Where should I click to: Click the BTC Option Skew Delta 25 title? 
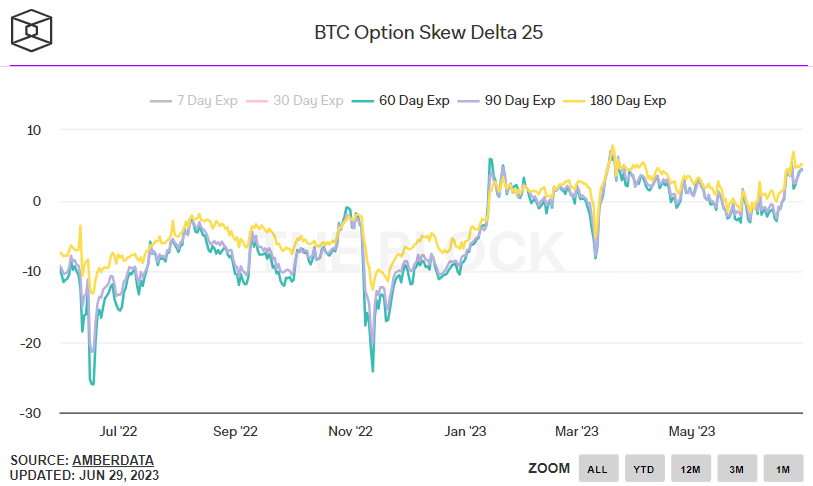(428, 33)
